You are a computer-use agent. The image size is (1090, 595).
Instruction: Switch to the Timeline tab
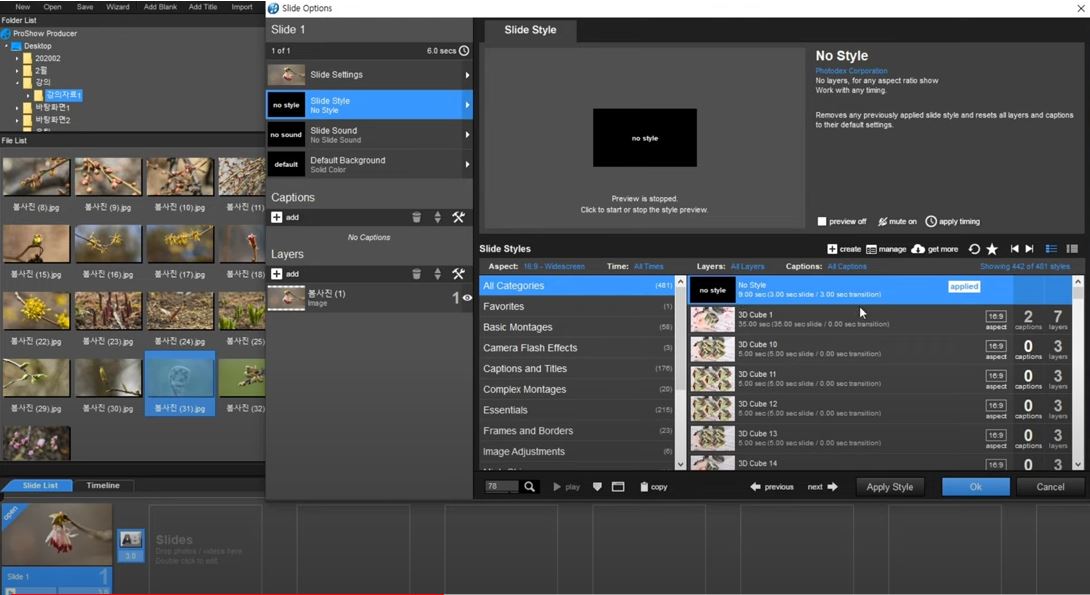click(103, 485)
